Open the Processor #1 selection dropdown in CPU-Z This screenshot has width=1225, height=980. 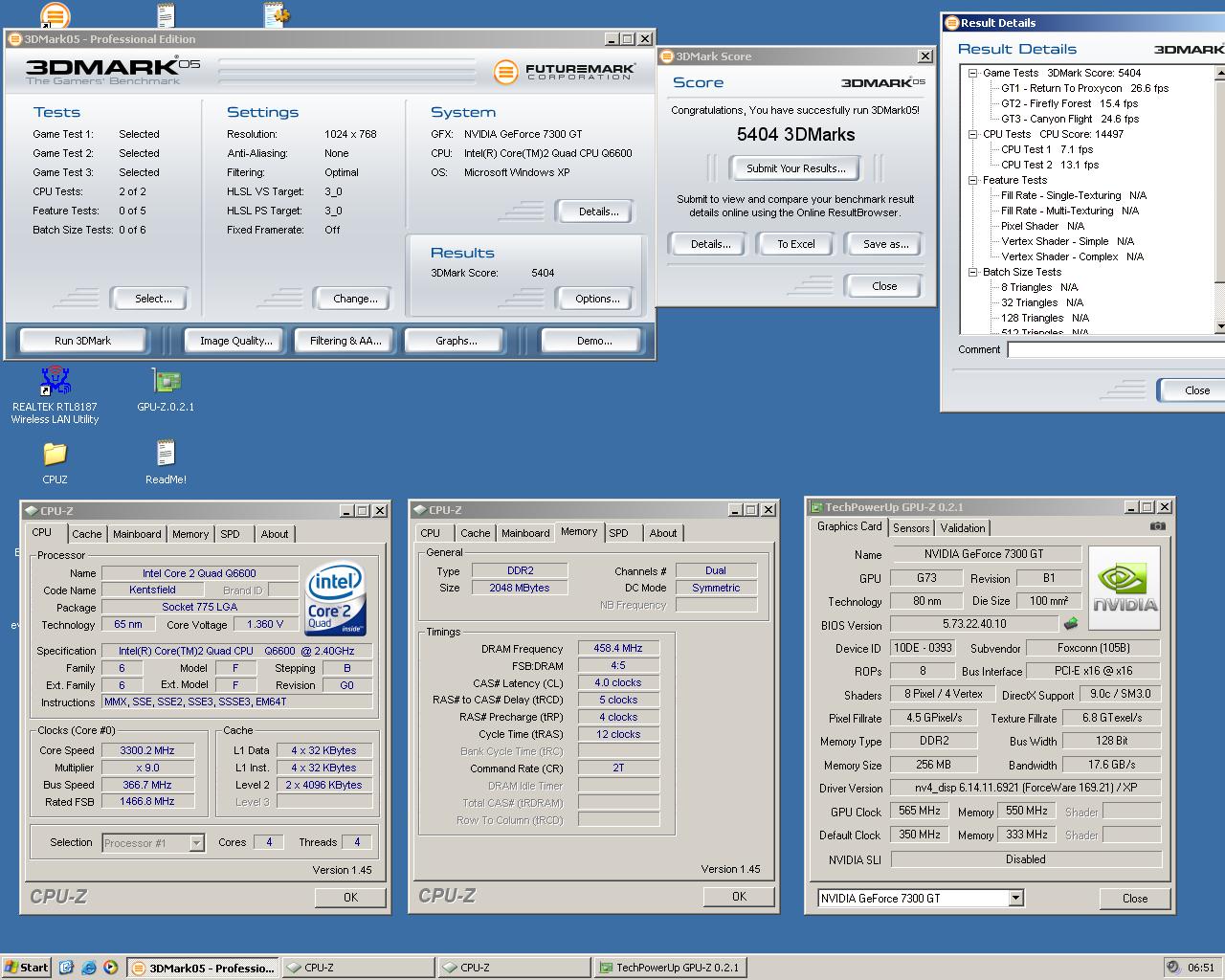click(196, 843)
